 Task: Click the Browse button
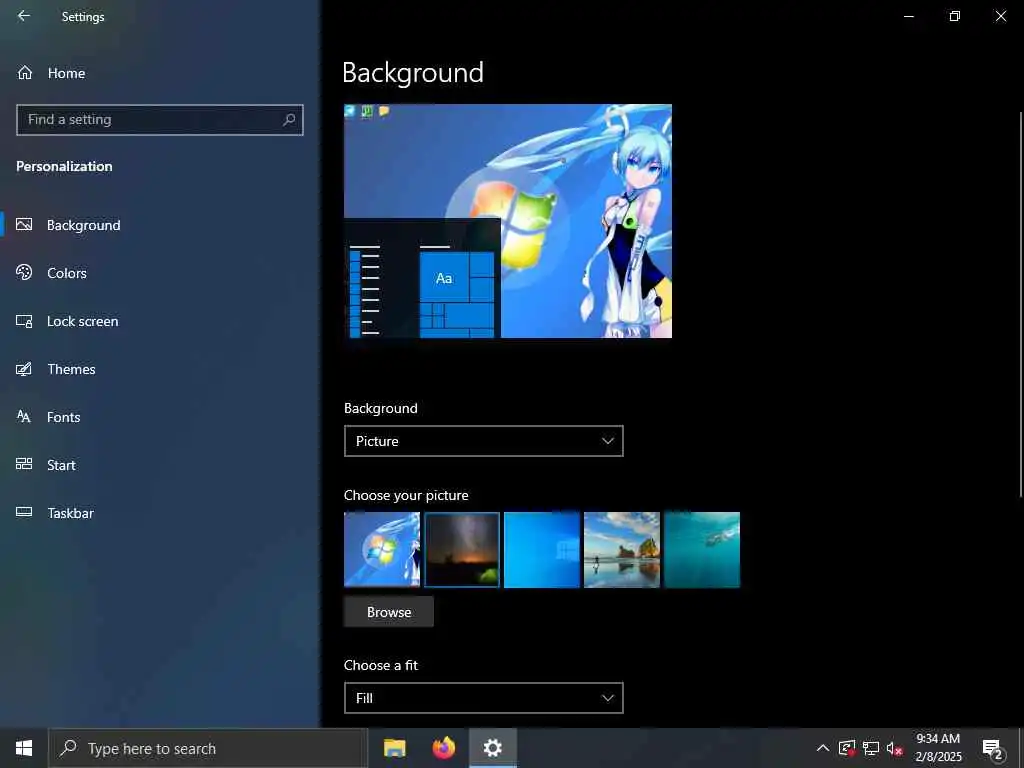[x=389, y=612]
